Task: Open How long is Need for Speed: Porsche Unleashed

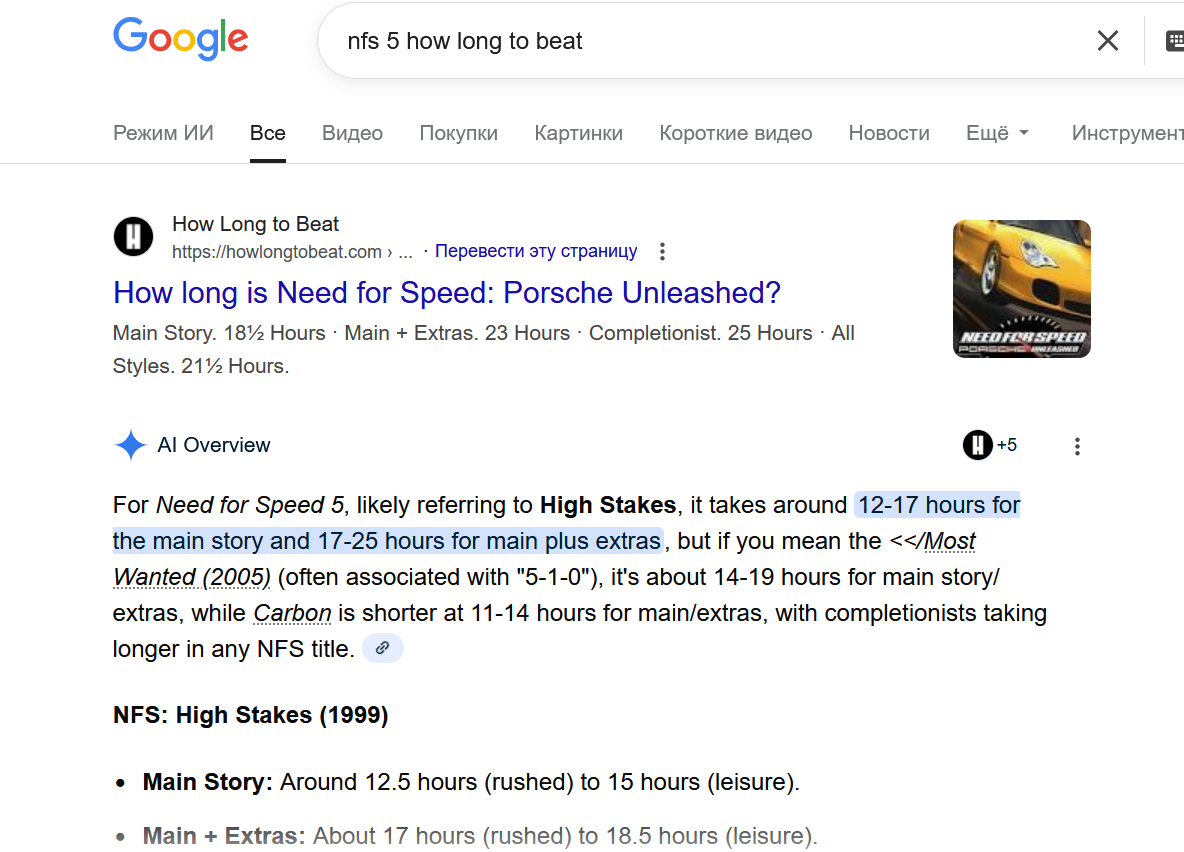Action: pyautogui.click(x=446, y=293)
